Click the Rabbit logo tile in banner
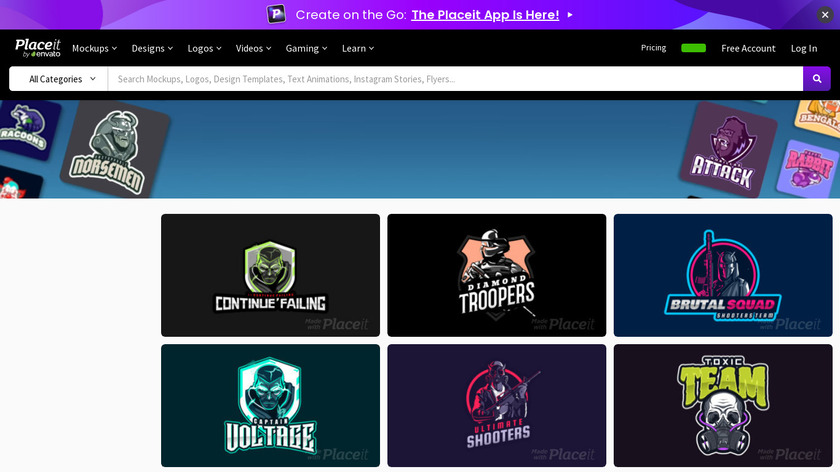The width and height of the screenshot is (840, 472). click(x=808, y=169)
